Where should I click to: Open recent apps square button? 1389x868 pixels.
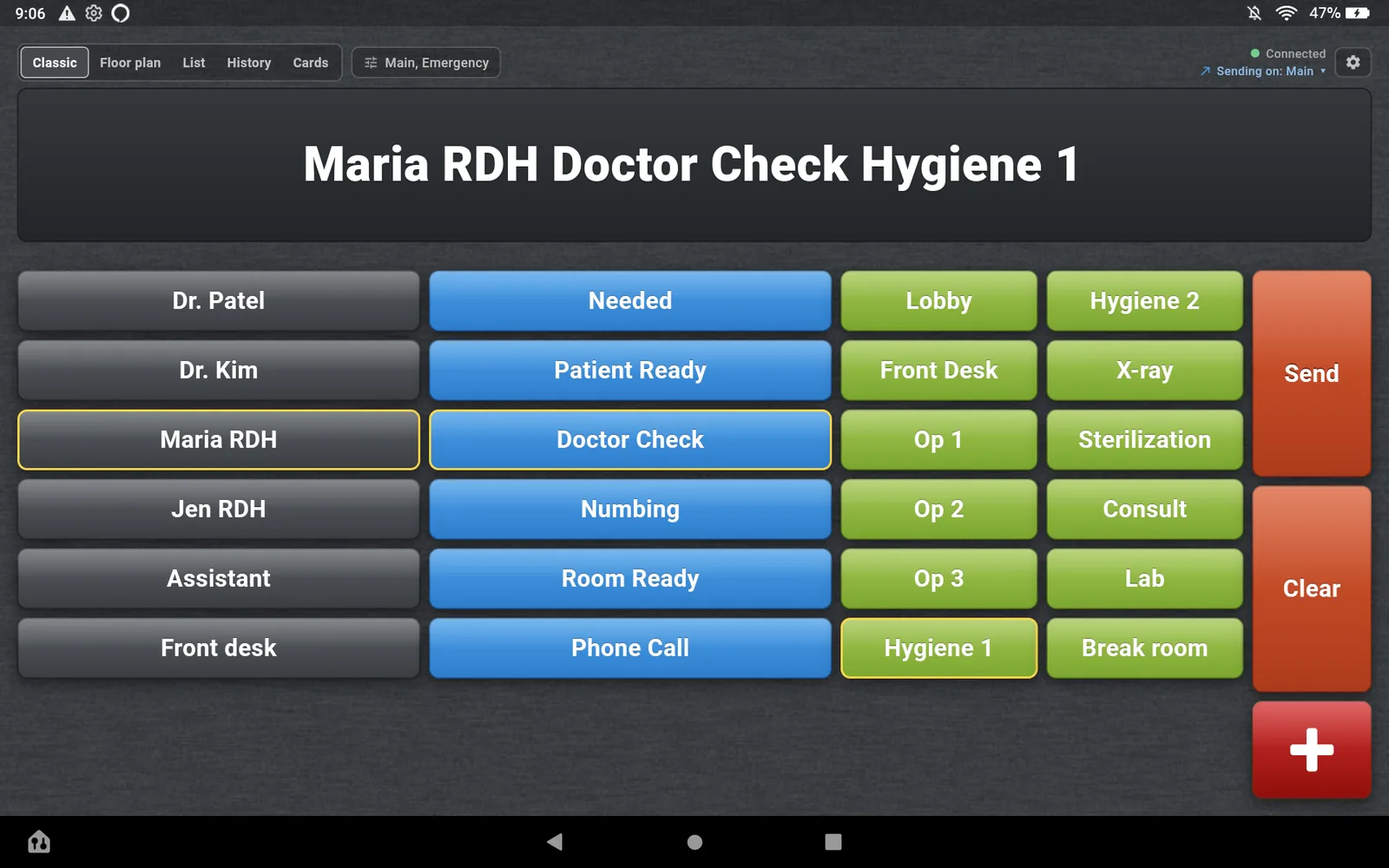point(833,841)
